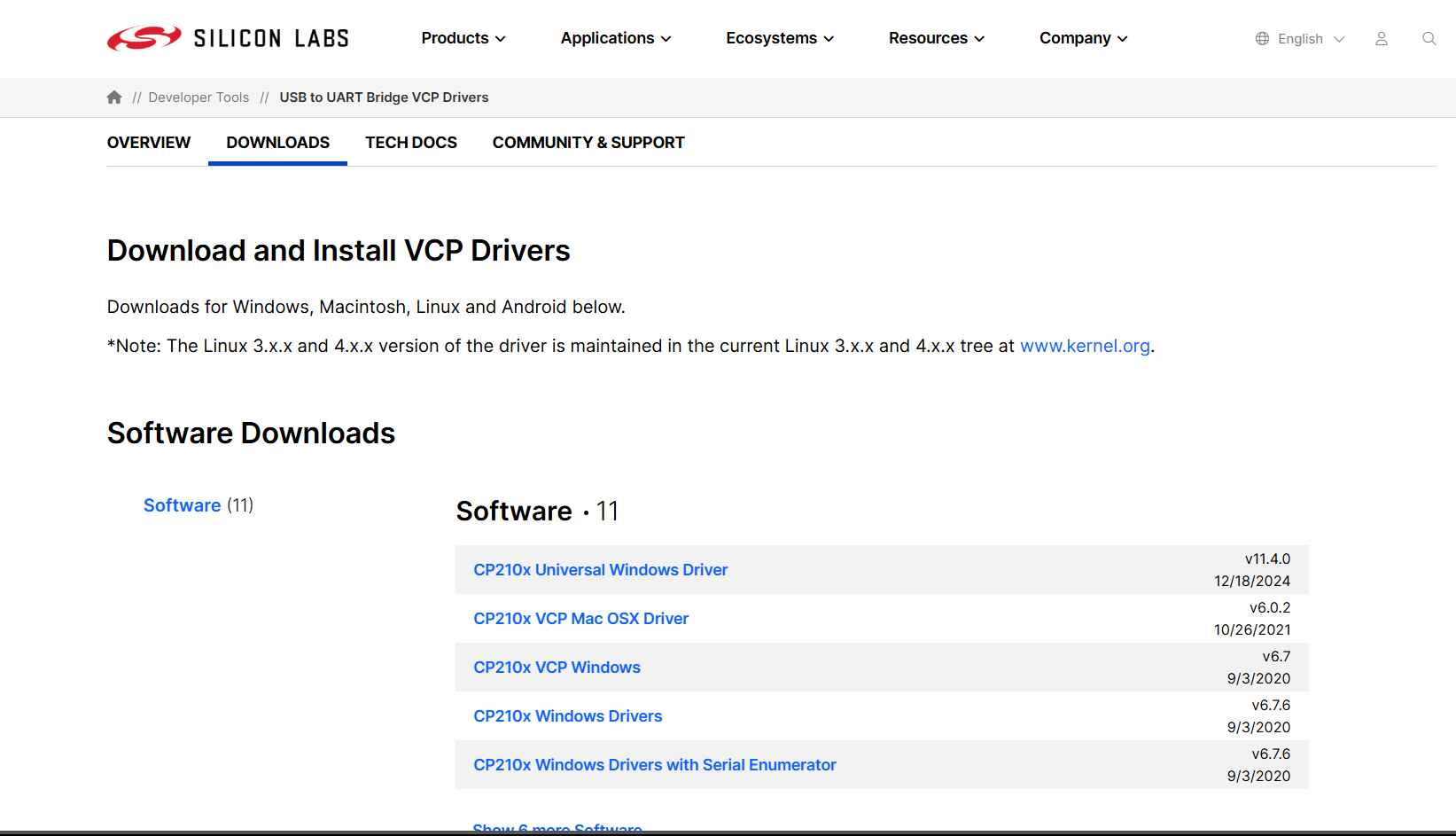The height and width of the screenshot is (836, 1456).
Task: Click the home breadcrumb icon
Action: [x=114, y=98]
